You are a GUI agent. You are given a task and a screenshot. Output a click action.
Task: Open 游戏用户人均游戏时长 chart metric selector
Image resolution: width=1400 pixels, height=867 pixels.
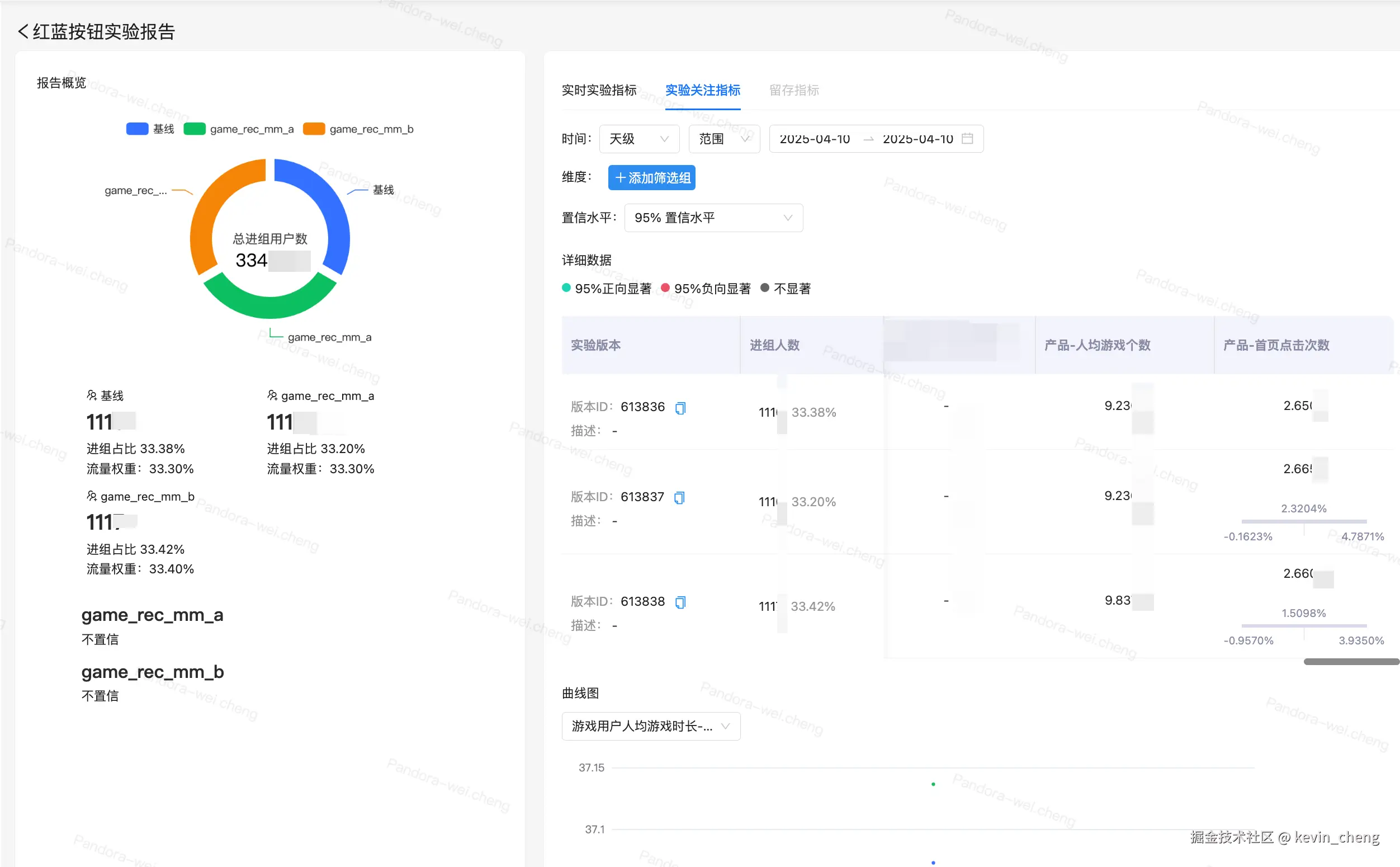click(650, 726)
